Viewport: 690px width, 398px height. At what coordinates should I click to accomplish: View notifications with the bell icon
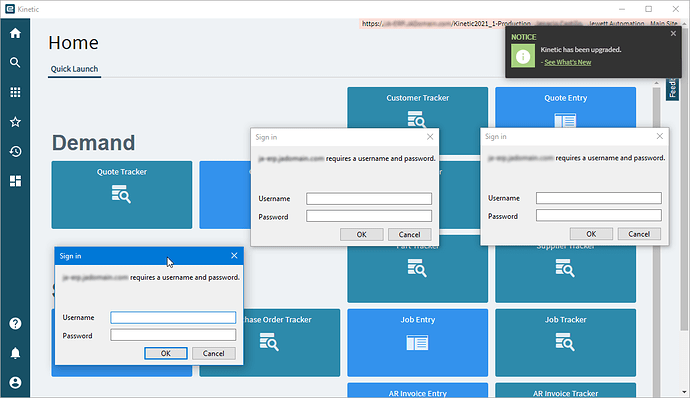[15, 353]
